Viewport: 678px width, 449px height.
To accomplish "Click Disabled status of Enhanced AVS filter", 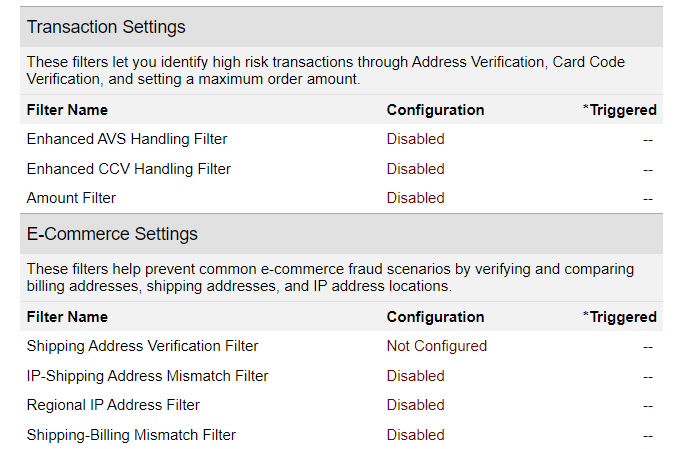I will point(415,139).
